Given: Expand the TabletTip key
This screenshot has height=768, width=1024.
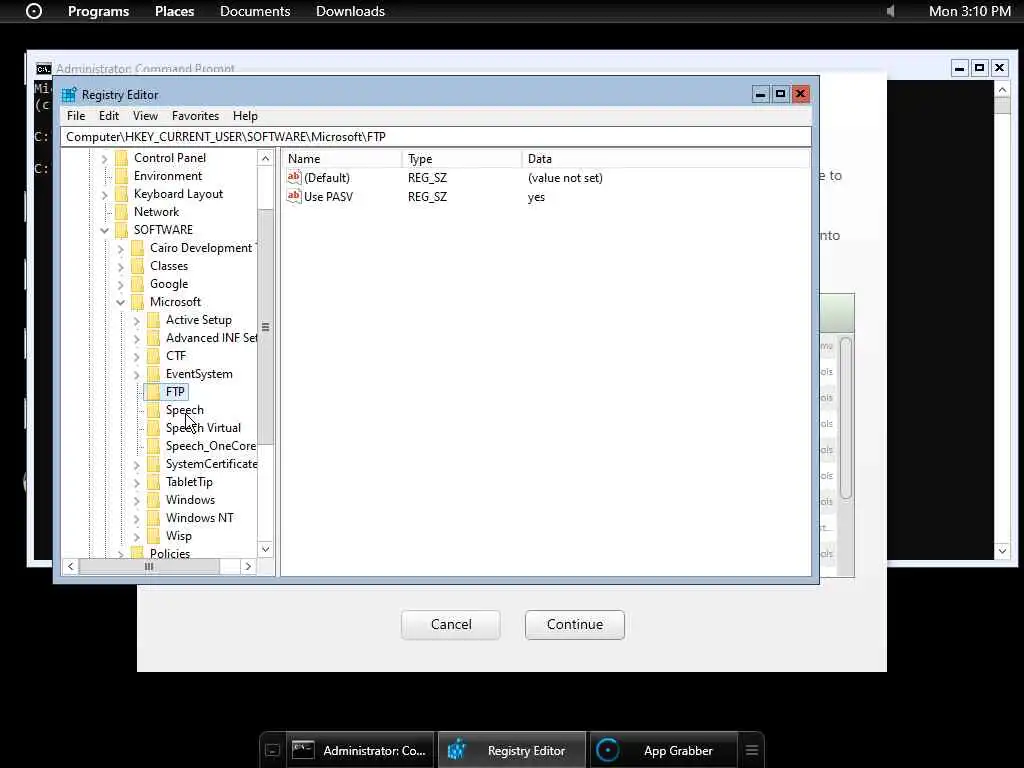Looking at the screenshot, I should [136, 483].
